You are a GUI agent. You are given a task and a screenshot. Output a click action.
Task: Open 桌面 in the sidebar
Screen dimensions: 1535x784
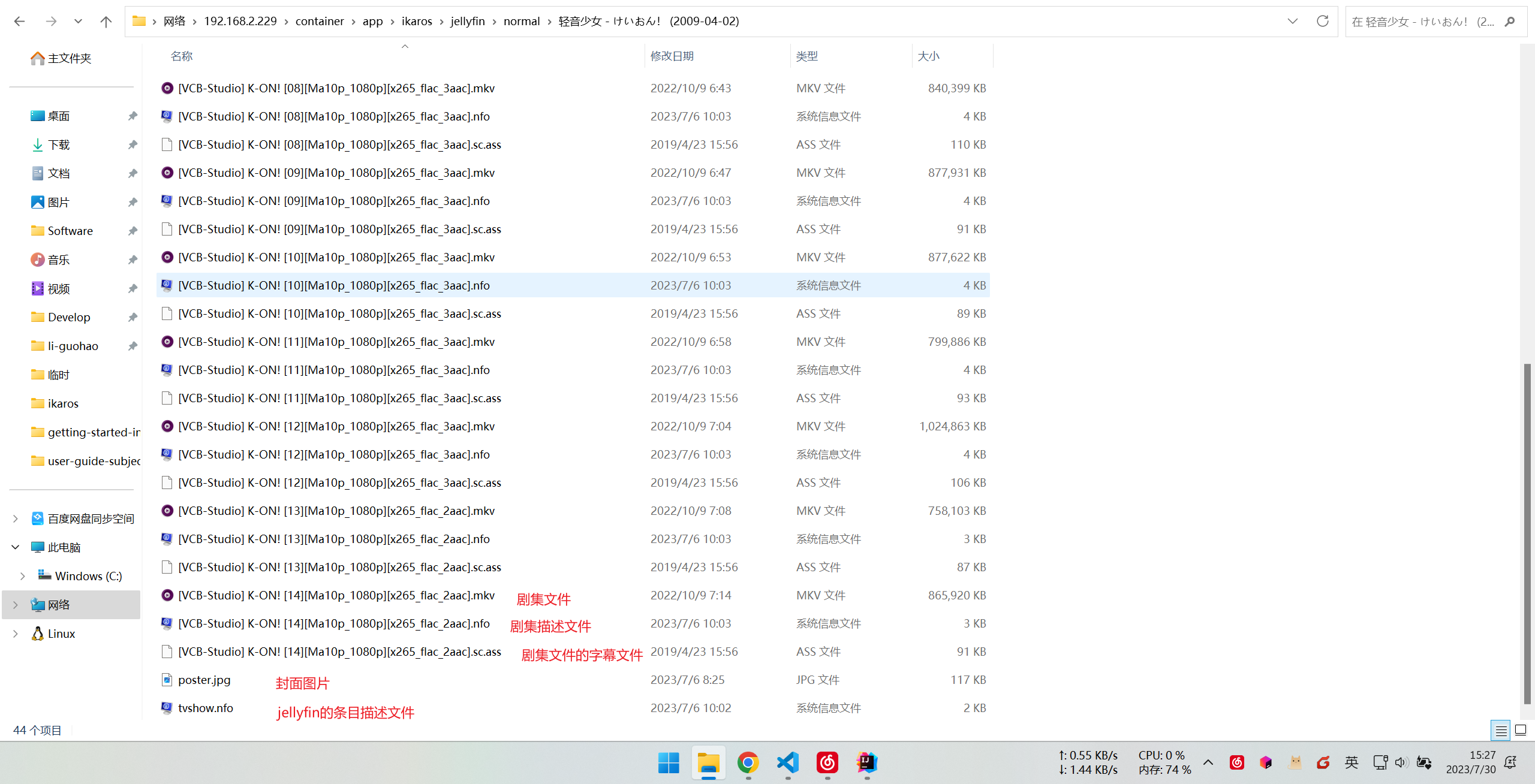(50, 116)
